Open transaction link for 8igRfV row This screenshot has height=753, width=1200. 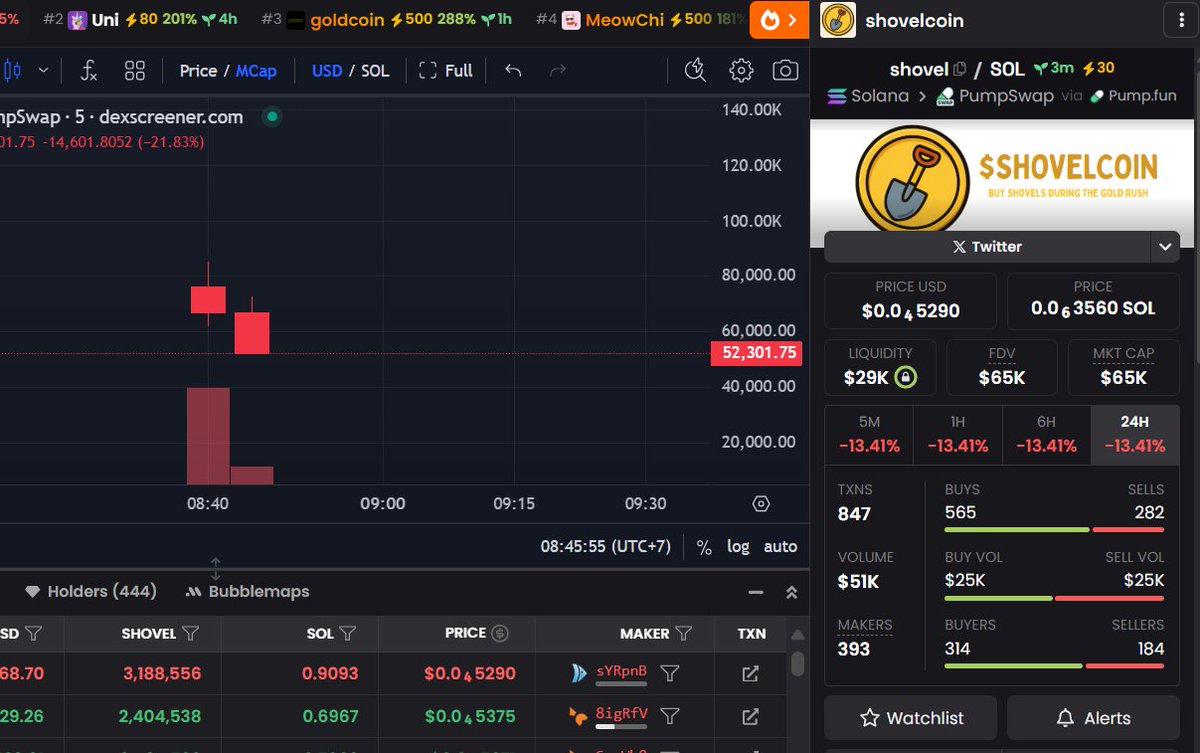pyautogui.click(x=750, y=716)
